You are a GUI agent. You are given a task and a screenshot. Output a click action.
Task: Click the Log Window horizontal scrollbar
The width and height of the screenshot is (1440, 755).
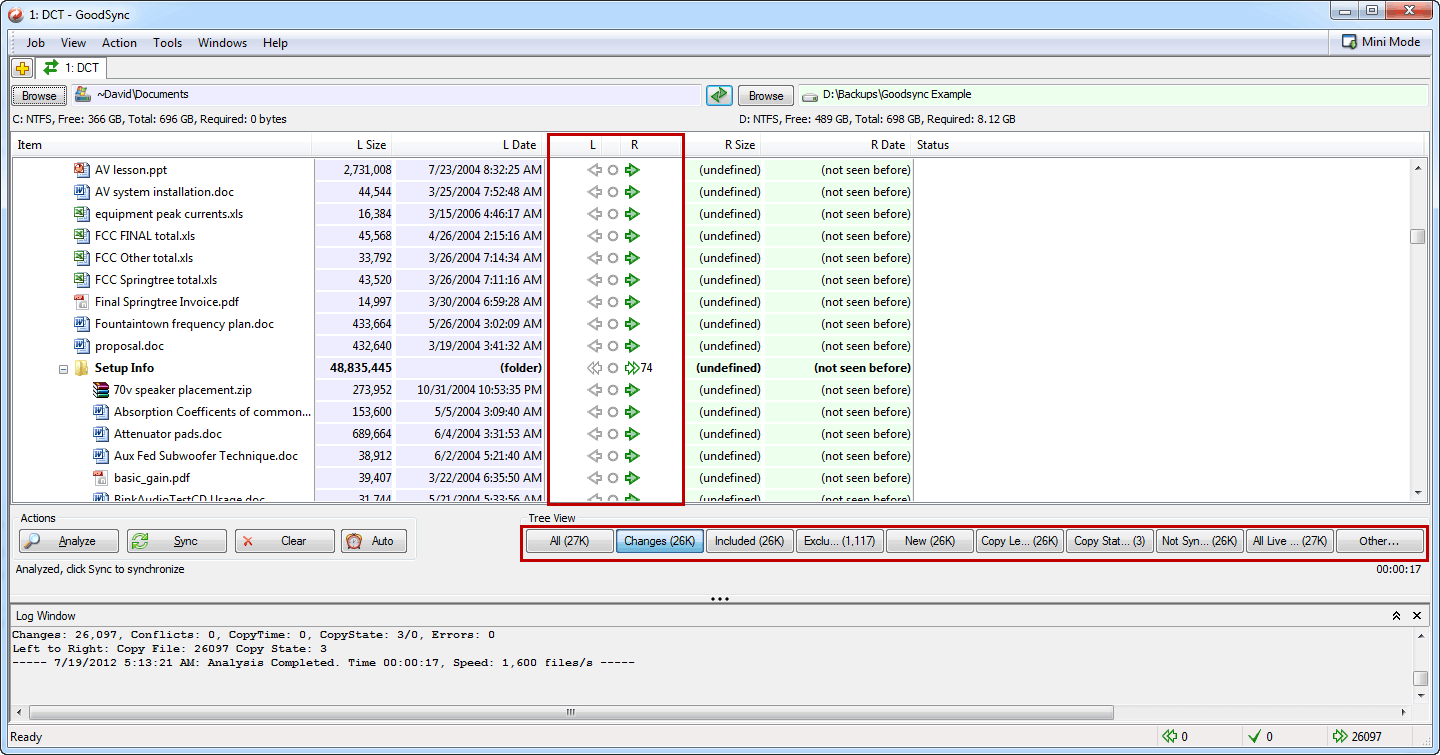[570, 712]
